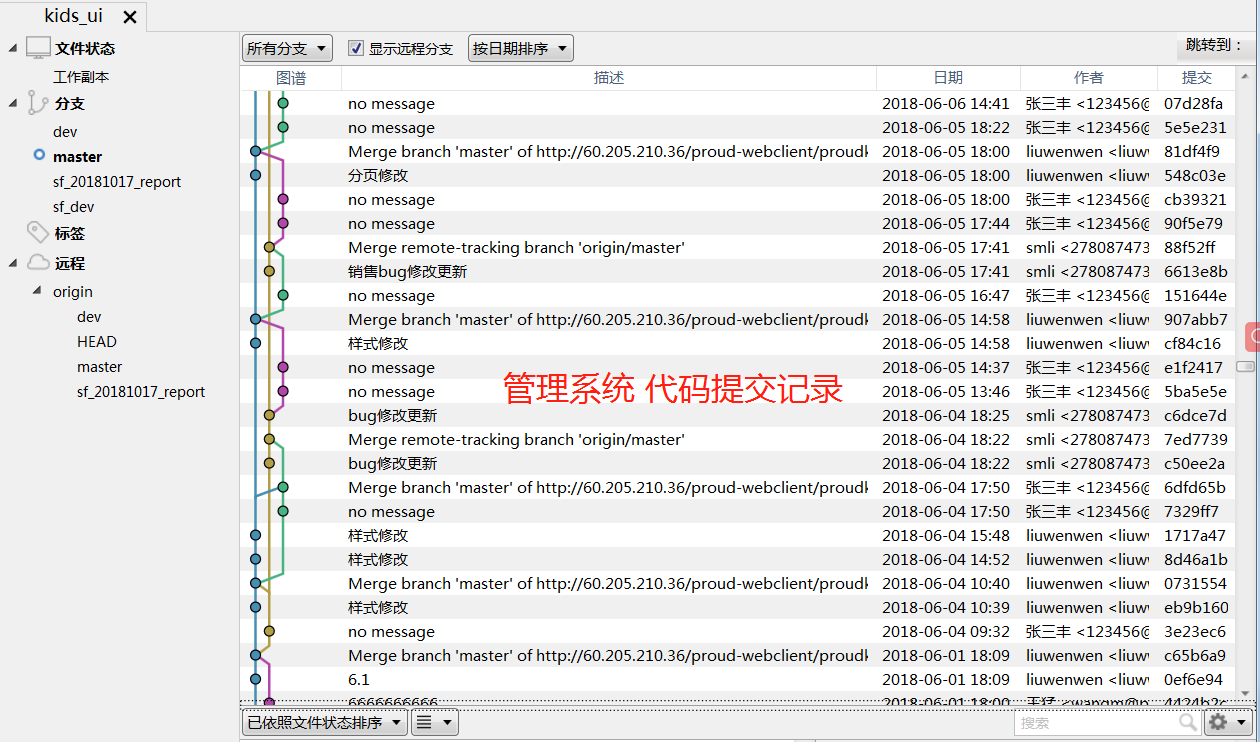This screenshot has height=742, width=1260.
Task: Select the sf_dev local branch
Action: (74, 207)
